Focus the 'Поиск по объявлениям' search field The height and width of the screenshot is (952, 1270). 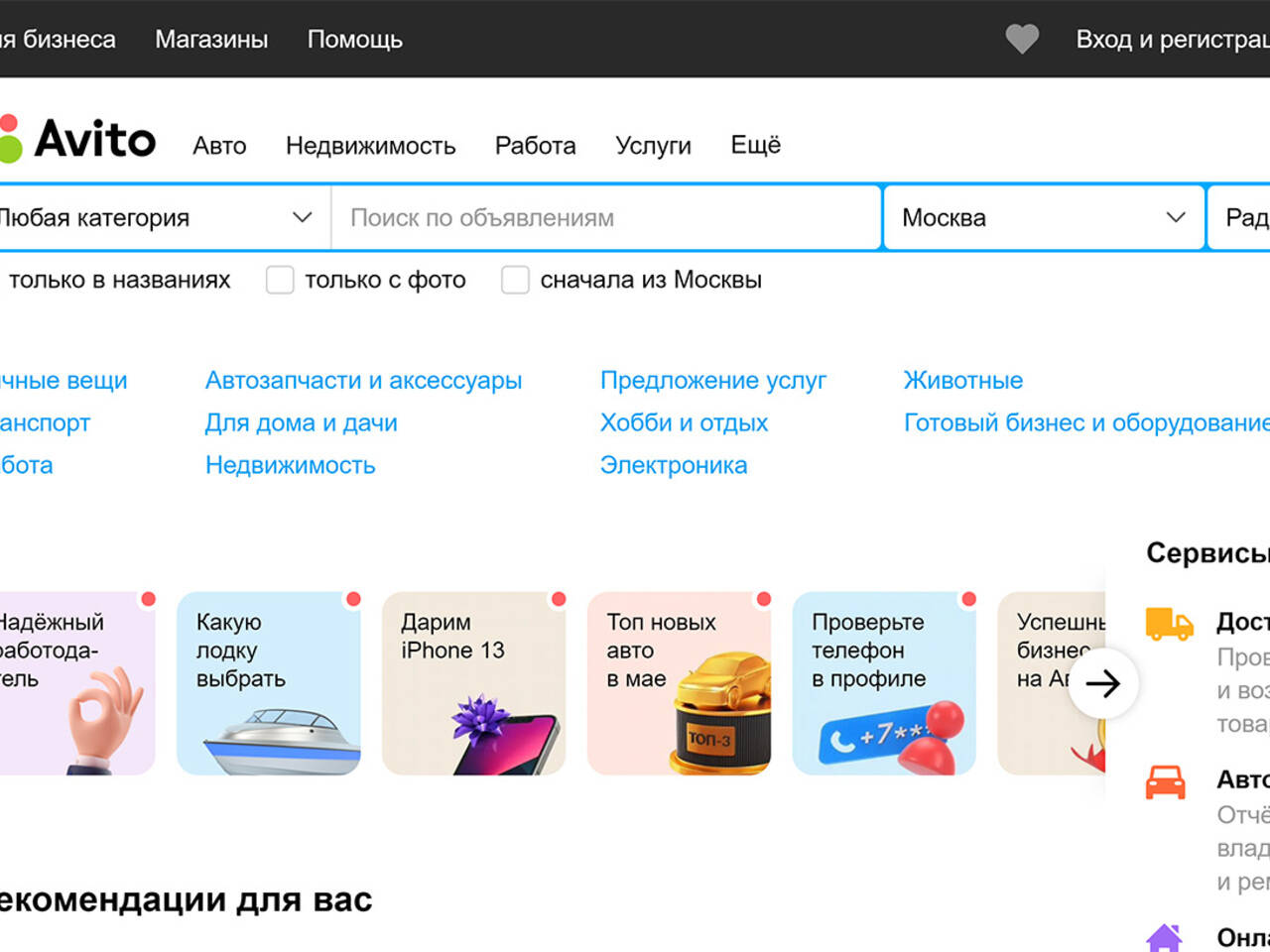point(606,217)
